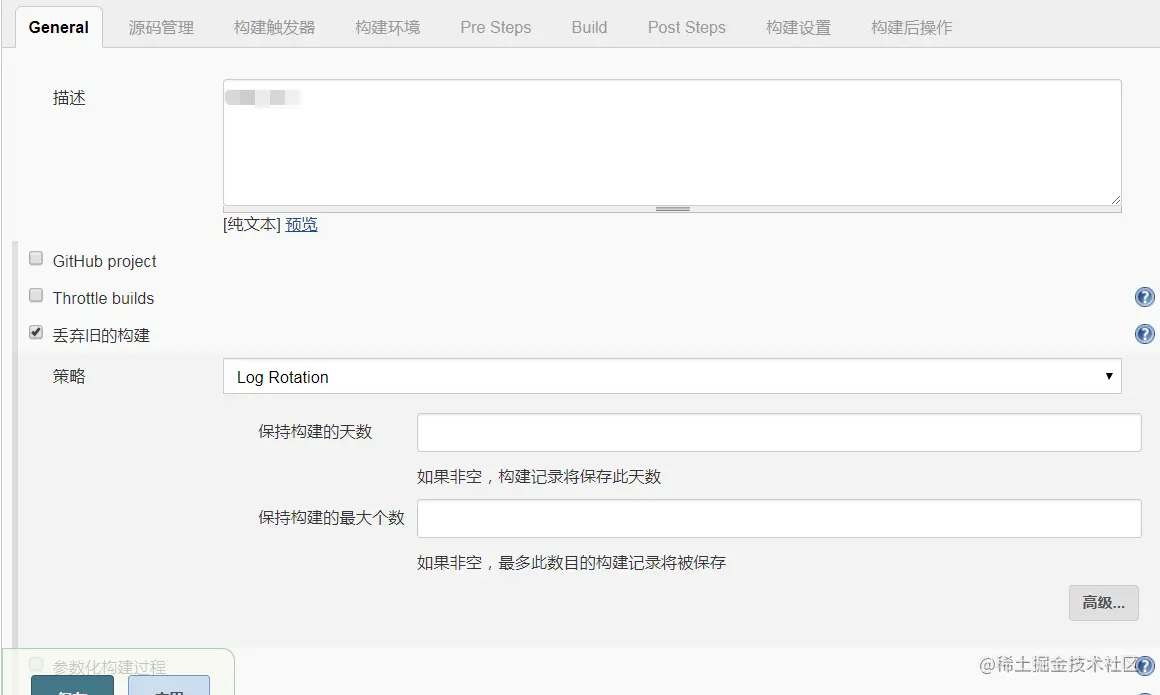The image size is (1160, 695).
Task: Open the Build tab
Action: 588,28
